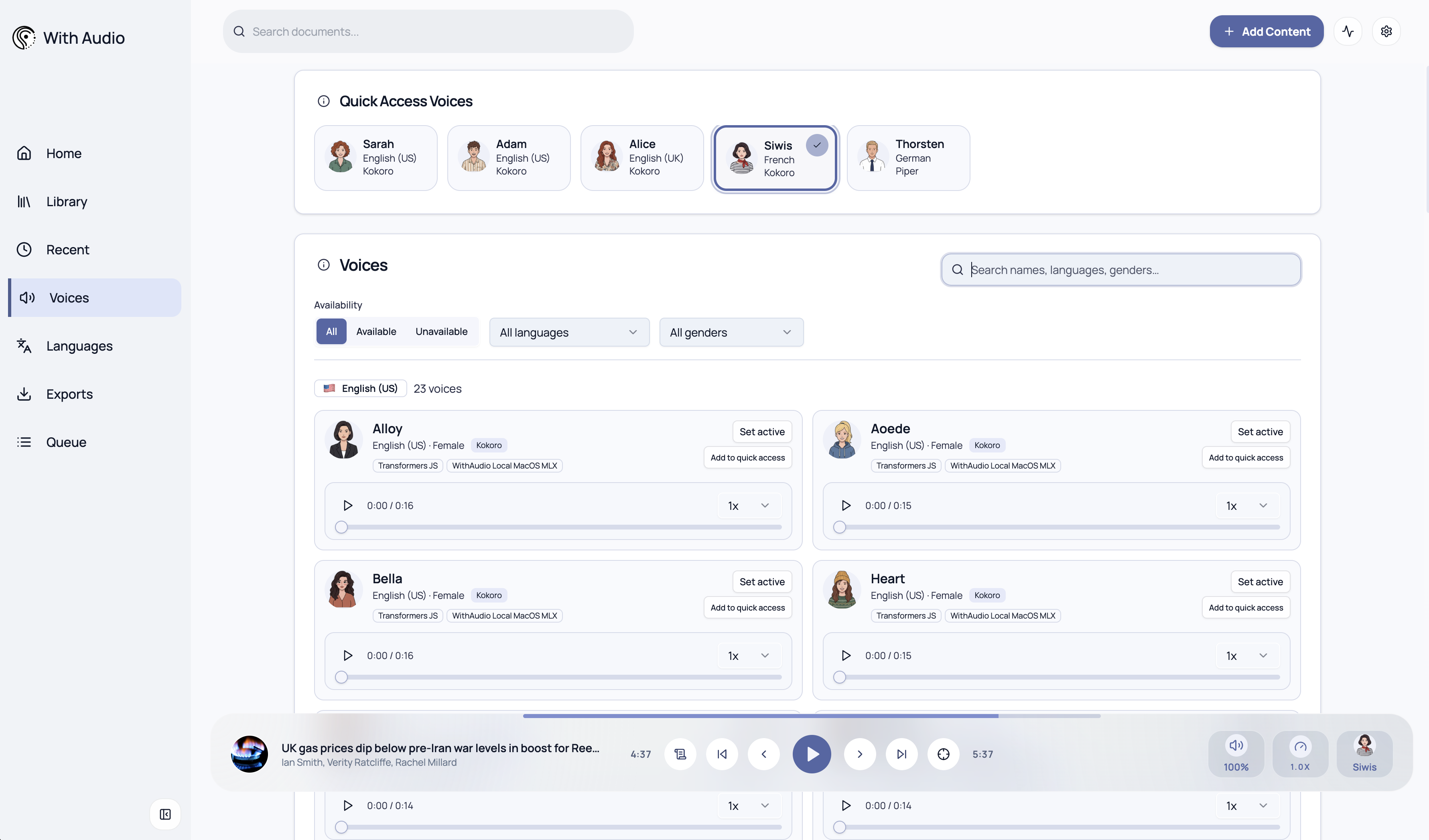Click the info icon beside Quick Access Voices
The image size is (1429, 840).
pos(323,101)
